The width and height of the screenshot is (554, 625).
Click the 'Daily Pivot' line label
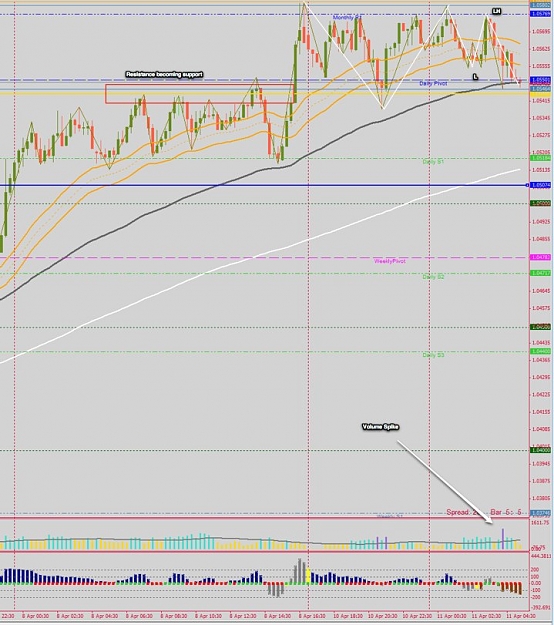coord(433,83)
